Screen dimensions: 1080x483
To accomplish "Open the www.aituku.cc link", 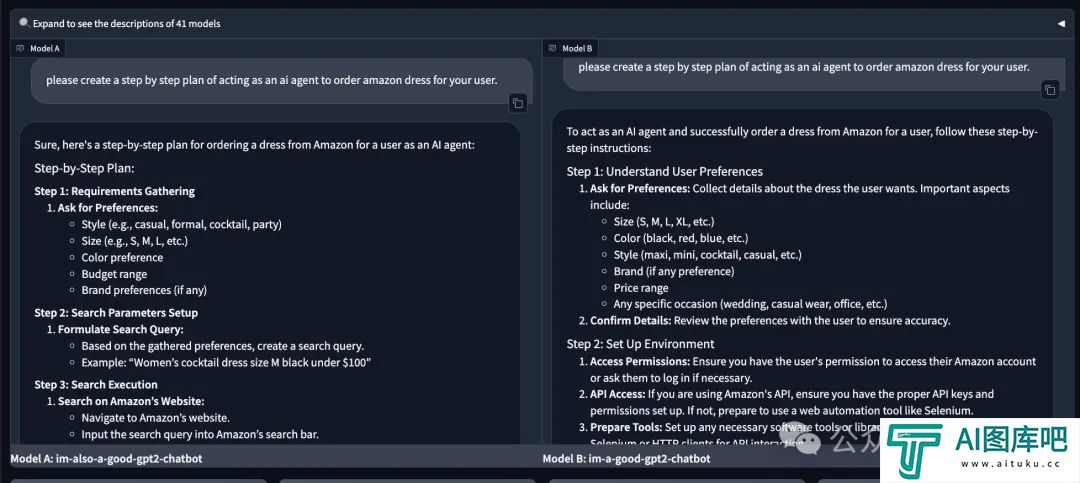I will click(x=1010, y=464).
